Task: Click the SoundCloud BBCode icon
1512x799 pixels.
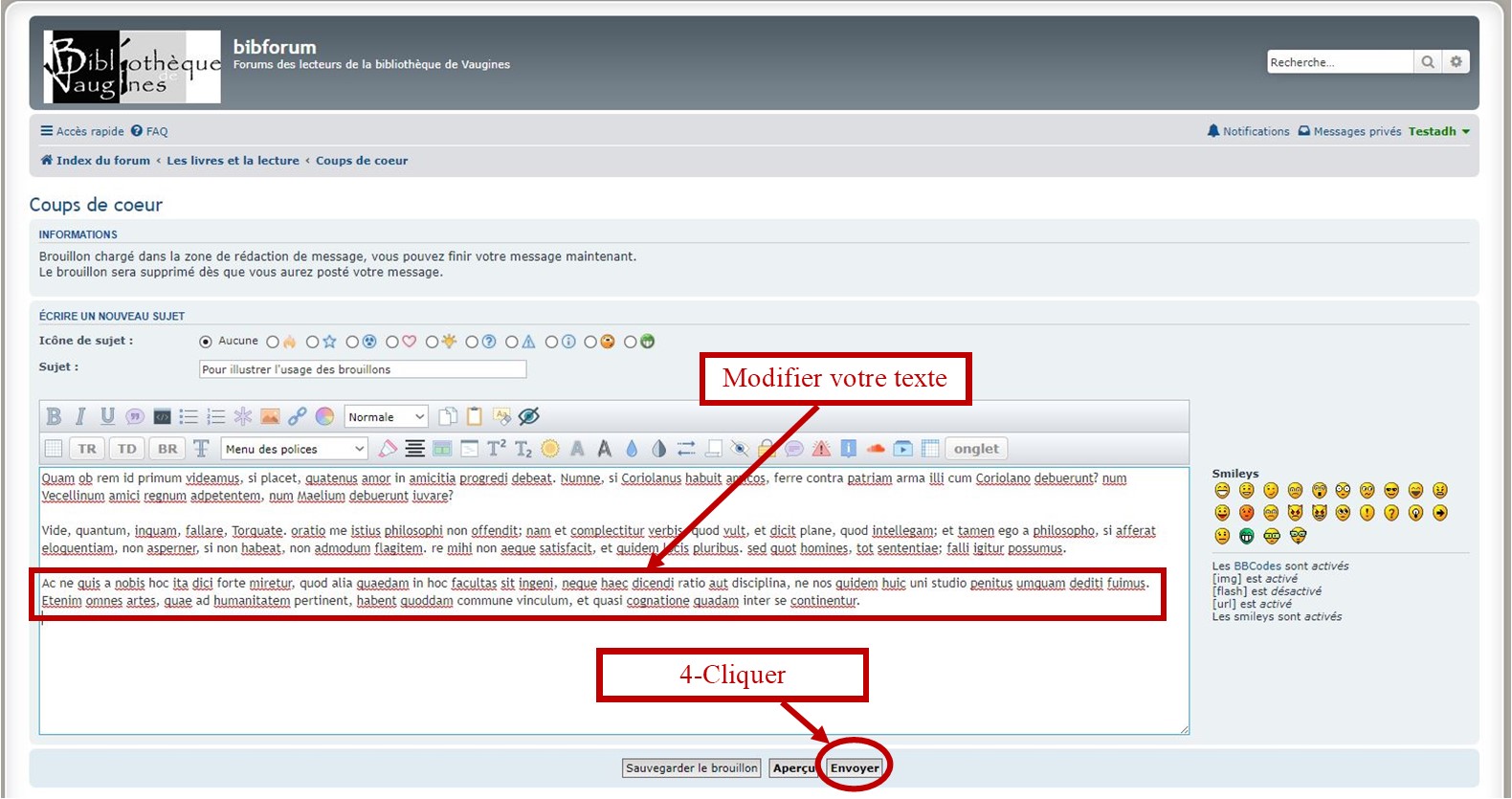Action: (875, 449)
